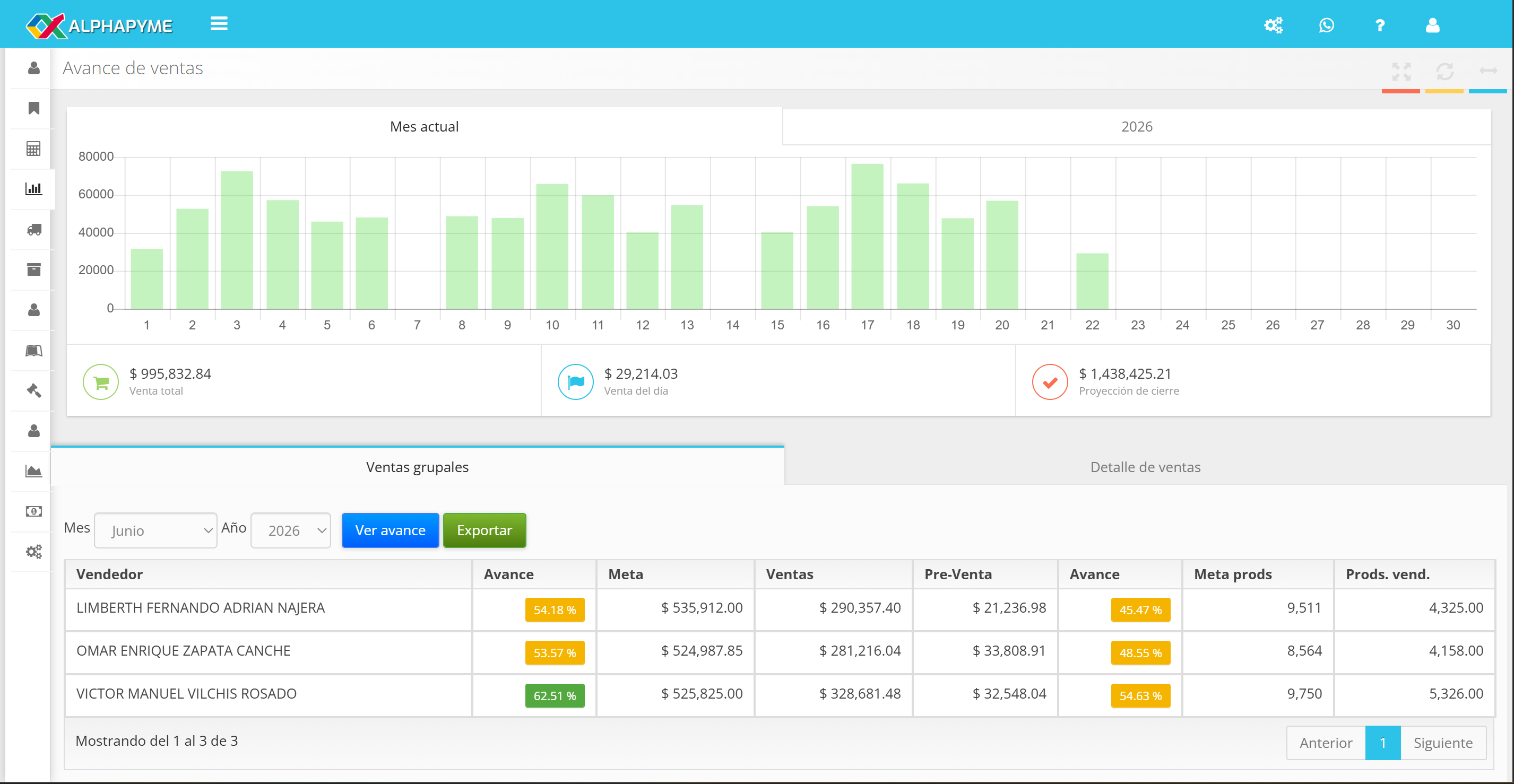The height and width of the screenshot is (784, 1514).
Task: Open the Año dropdown showing 2026
Action: click(291, 530)
